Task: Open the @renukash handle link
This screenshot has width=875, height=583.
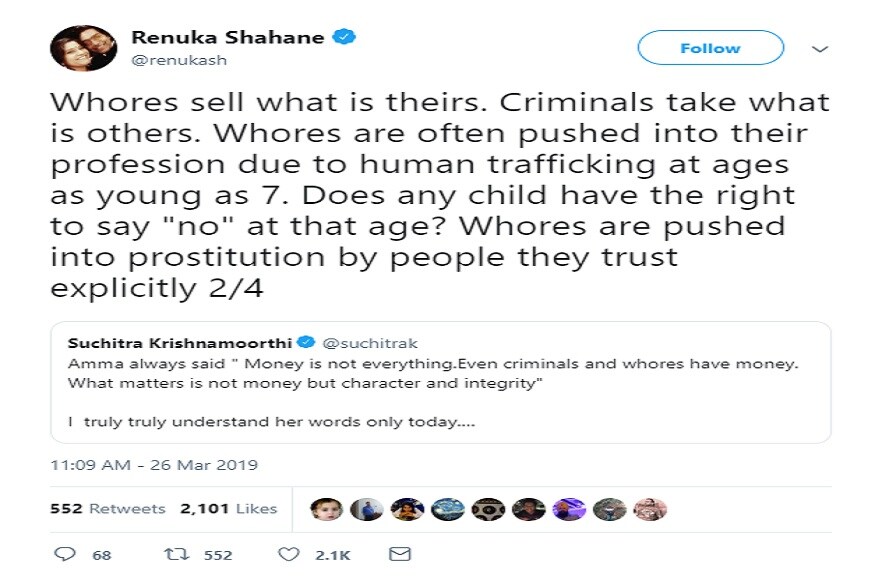Action: pos(180,60)
